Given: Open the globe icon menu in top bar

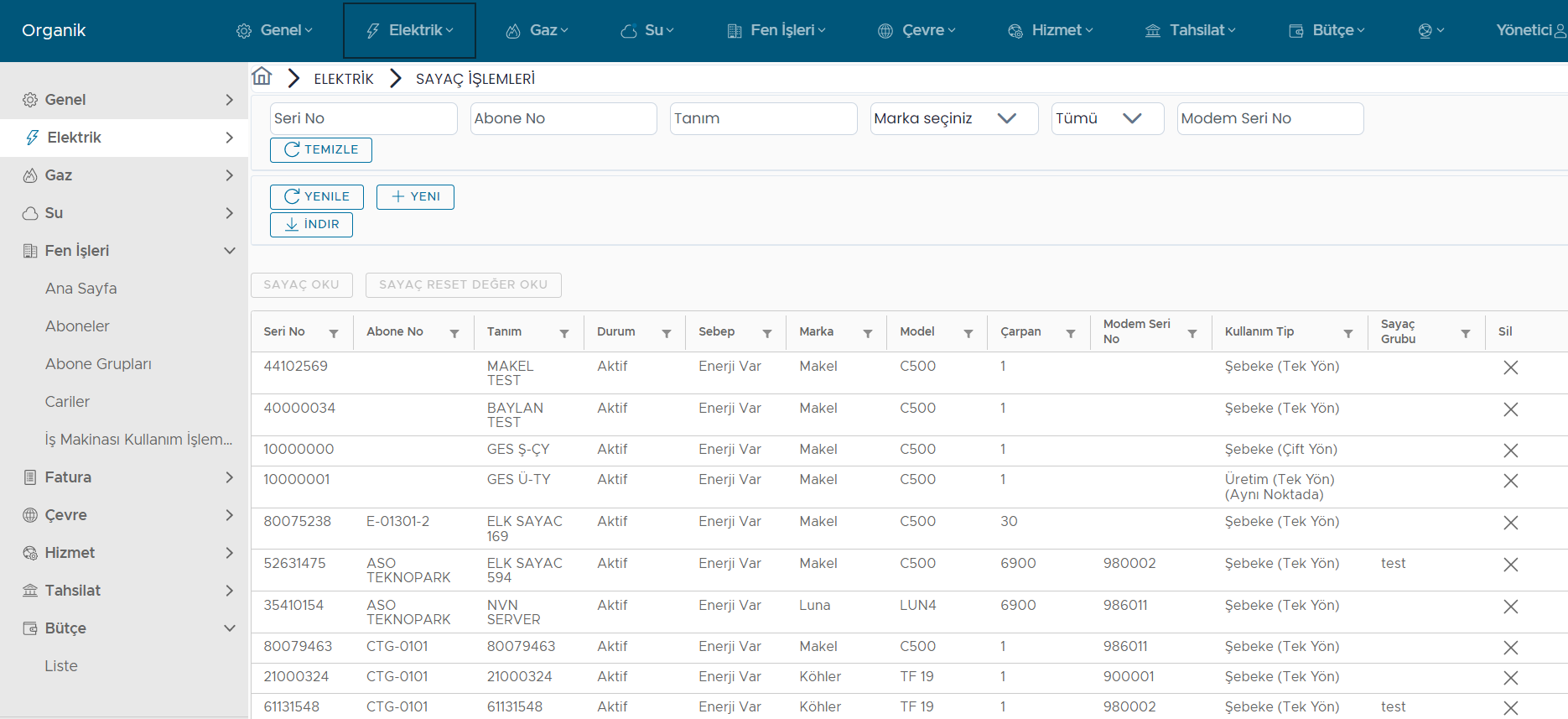Looking at the screenshot, I should click(1430, 30).
